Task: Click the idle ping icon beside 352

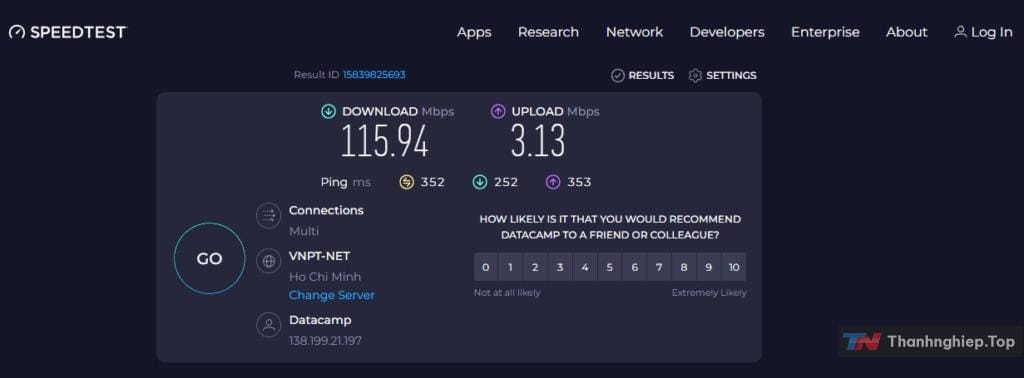Action: coord(407,182)
